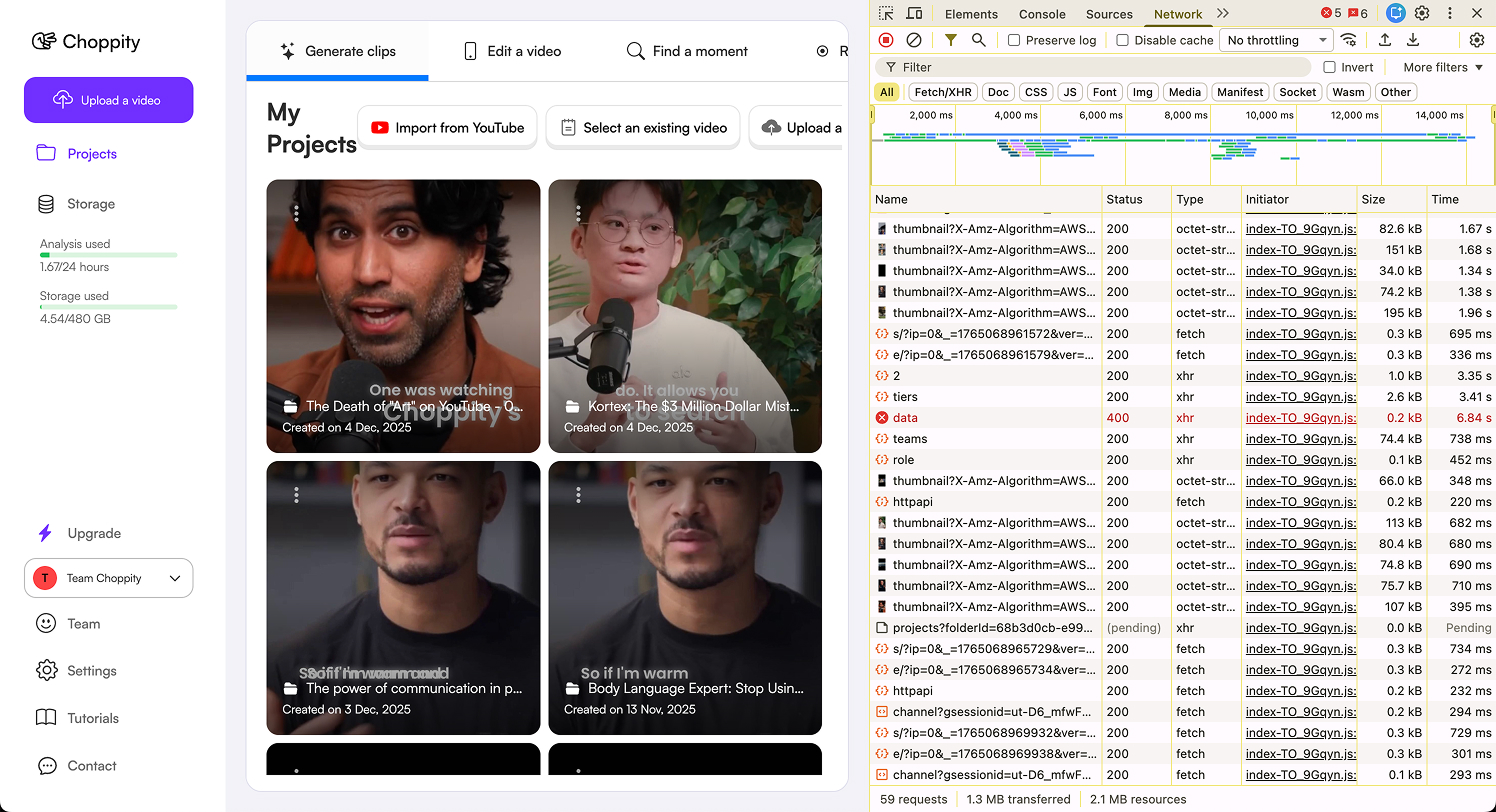Open Projects in the sidebar
This screenshot has width=1496, height=812.
pos(77,153)
